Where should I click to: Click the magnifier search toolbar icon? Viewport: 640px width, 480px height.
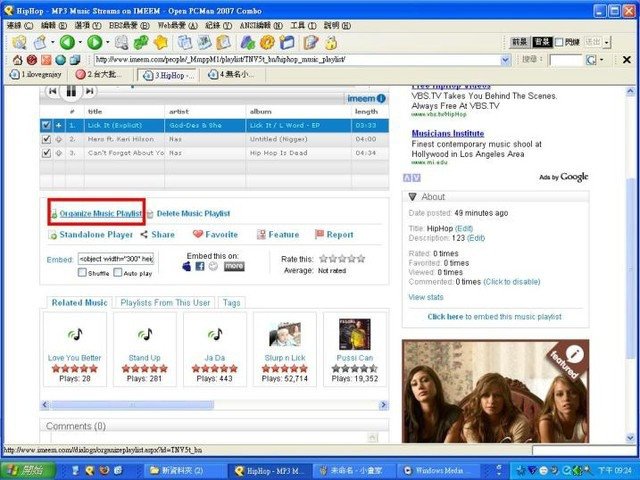tap(122, 42)
